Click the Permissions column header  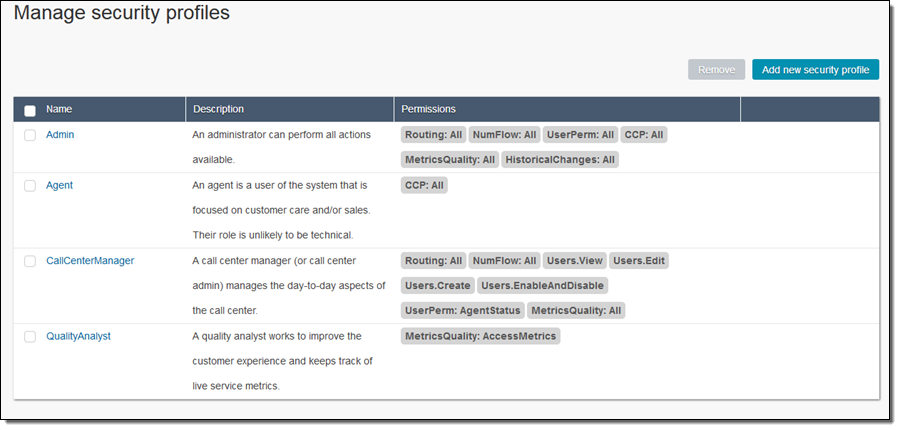428,109
